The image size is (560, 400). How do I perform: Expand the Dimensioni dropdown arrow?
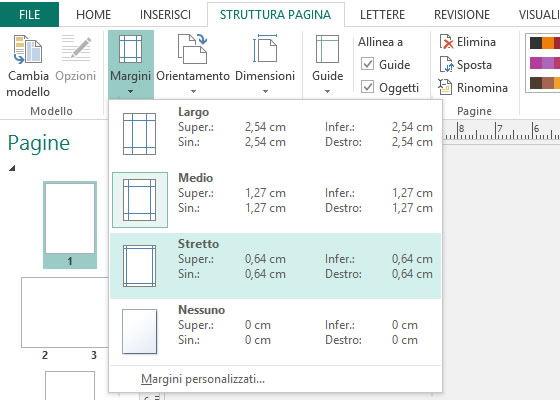coord(265,91)
